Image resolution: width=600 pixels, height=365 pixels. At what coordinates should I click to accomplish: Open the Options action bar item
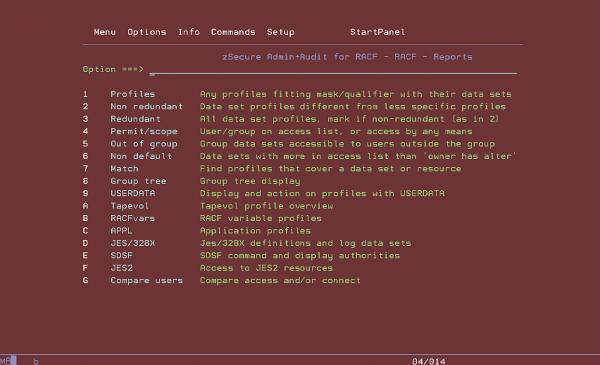pos(147,32)
